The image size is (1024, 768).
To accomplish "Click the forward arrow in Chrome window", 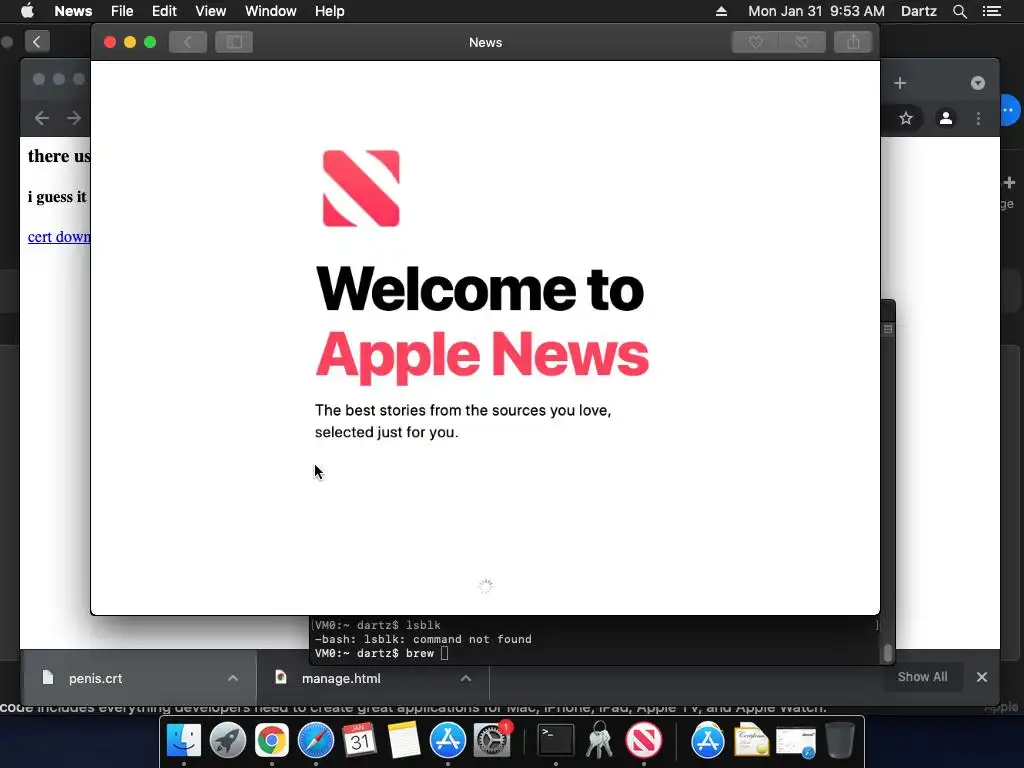I will pyautogui.click(x=74, y=118).
